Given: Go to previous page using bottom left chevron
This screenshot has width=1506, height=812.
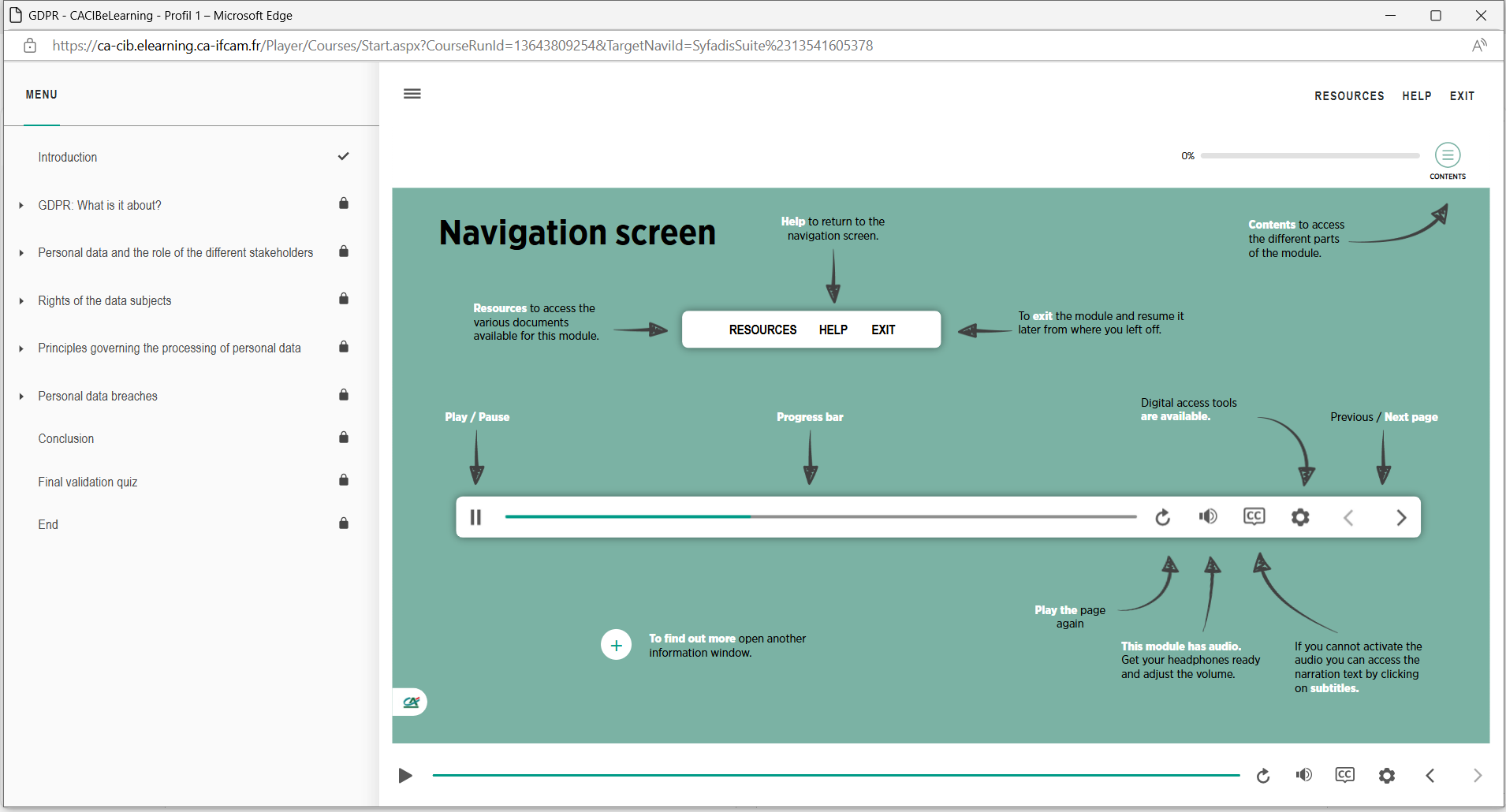Looking at the screenshot, I should 1430,776.
